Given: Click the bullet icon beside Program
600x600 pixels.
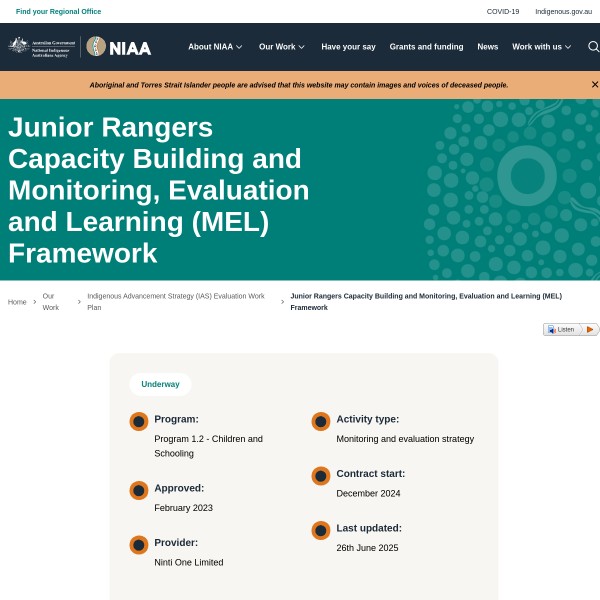Looking at the screenshot, I should [139, 421].
